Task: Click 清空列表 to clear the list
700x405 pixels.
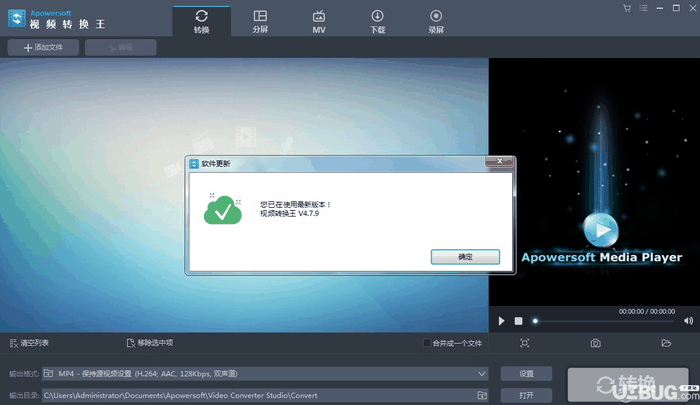Action: (29, 343)
